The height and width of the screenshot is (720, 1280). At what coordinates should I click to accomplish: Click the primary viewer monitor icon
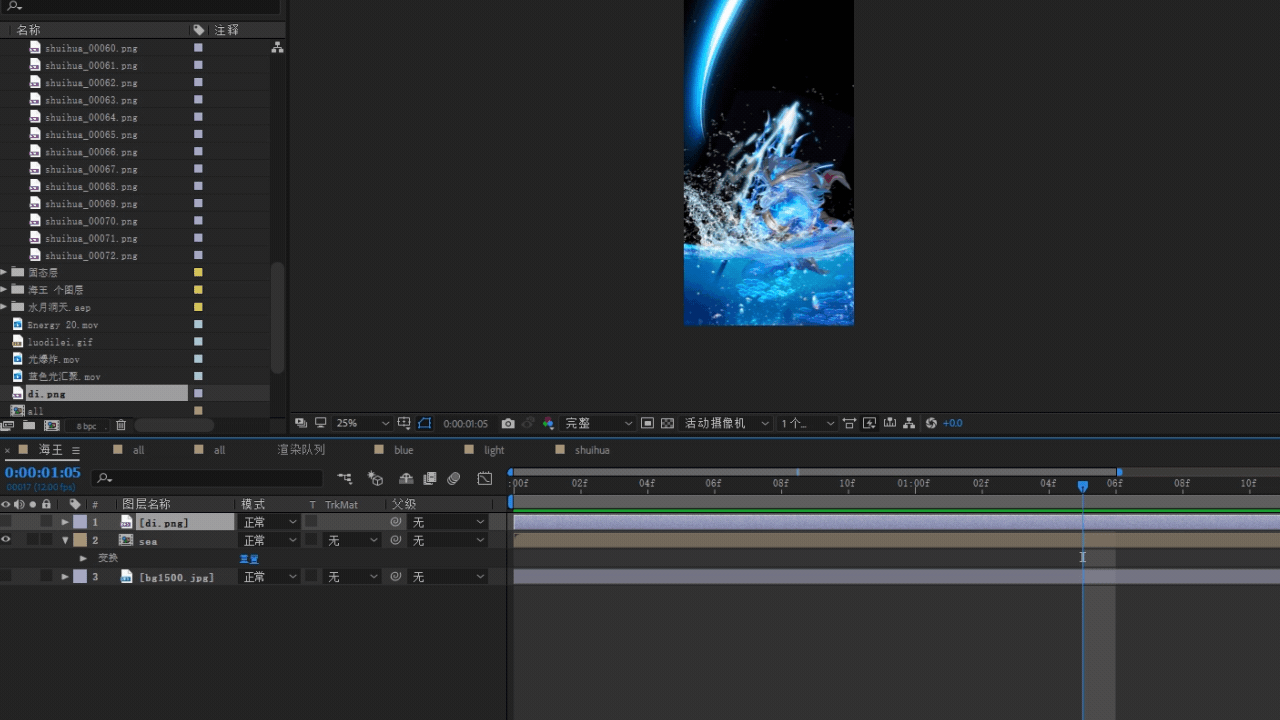pos(320,423)
